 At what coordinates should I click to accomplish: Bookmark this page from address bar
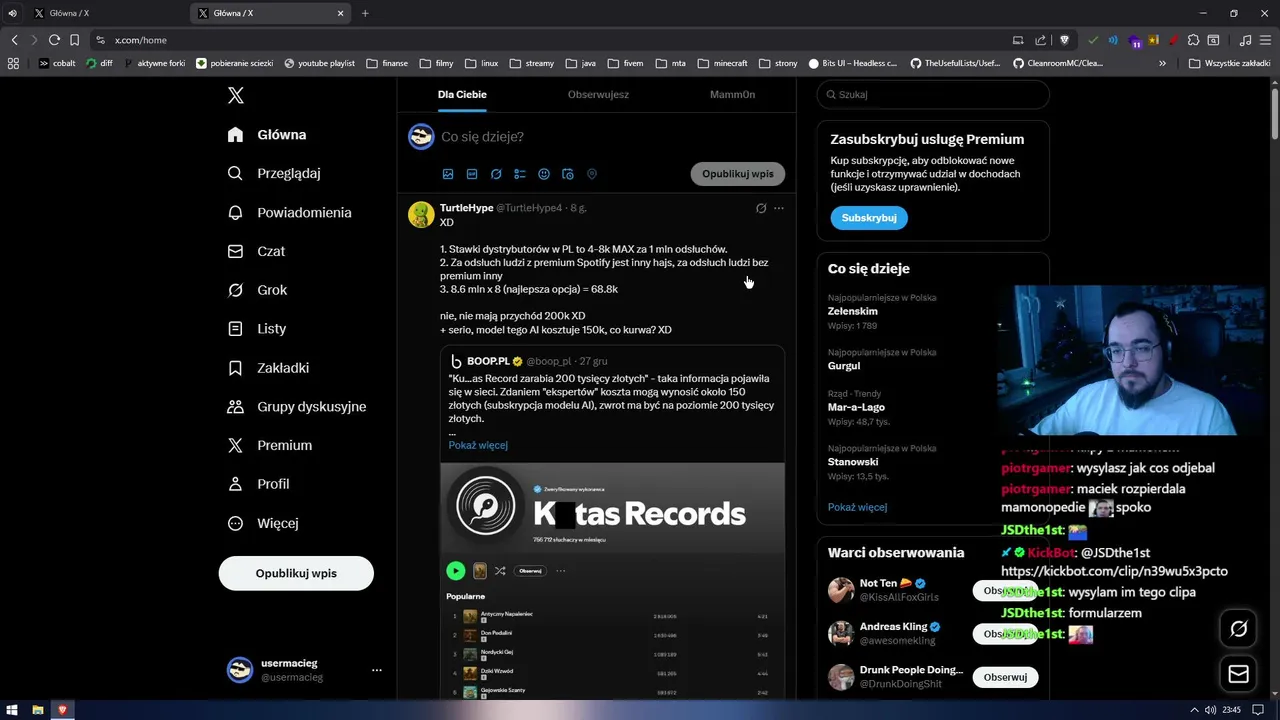[x=74, y=40]
